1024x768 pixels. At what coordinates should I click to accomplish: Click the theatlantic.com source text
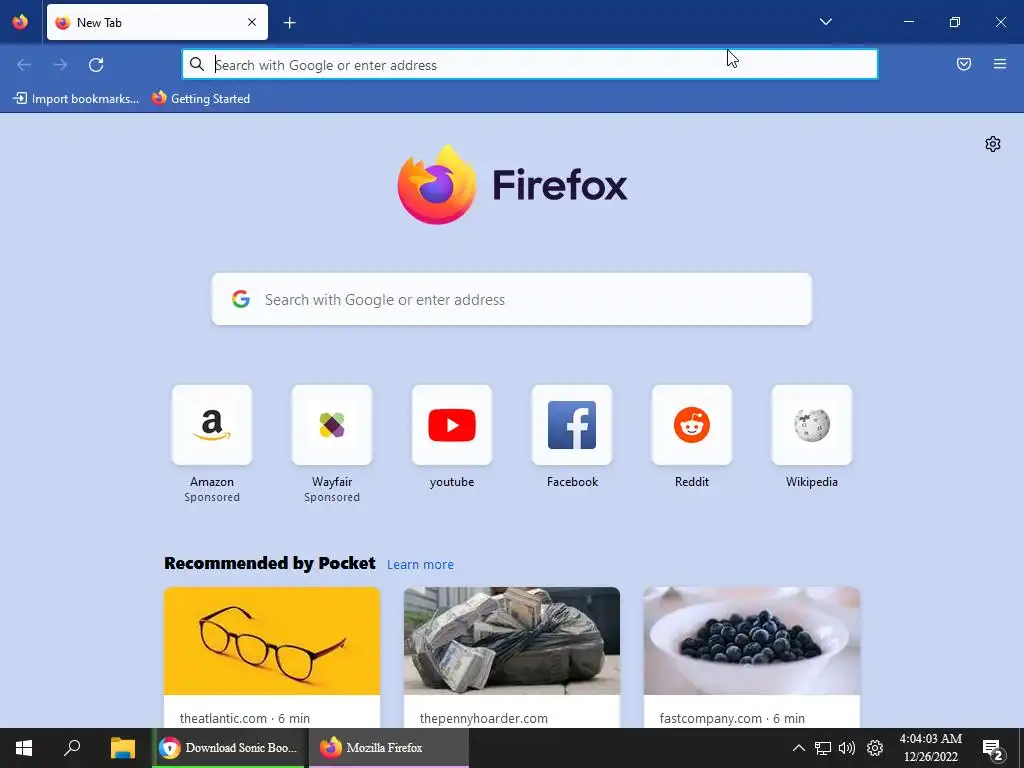click(x=223, y=718)
